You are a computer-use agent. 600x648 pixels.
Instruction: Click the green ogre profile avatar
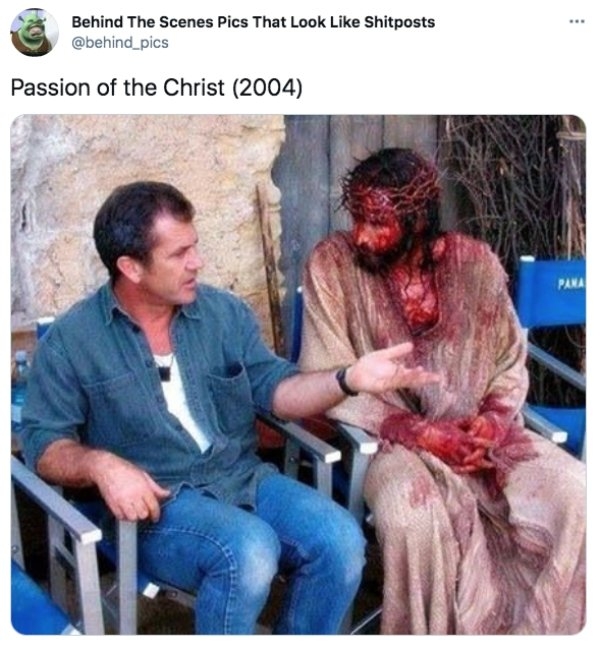tap(34, 32)
